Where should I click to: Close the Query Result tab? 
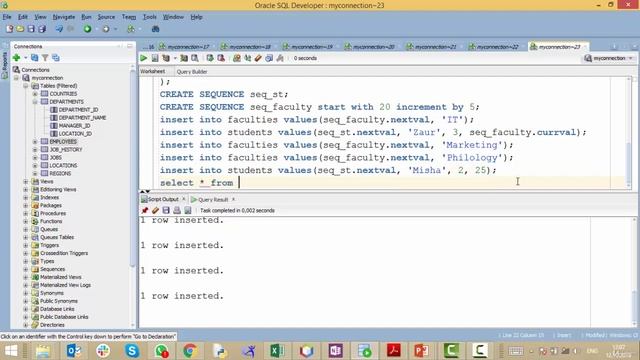[233, 199]
